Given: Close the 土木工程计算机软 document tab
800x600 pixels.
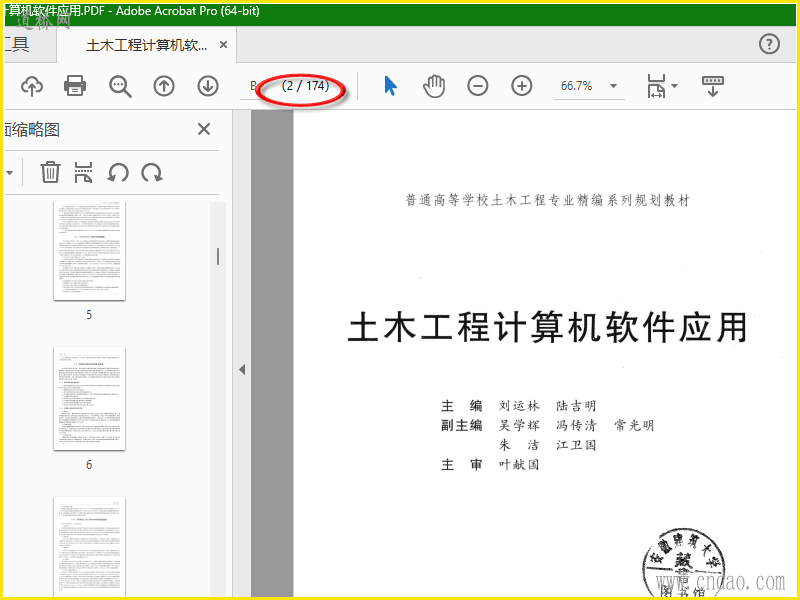Looking at the screenshot, I should point(223,45).
